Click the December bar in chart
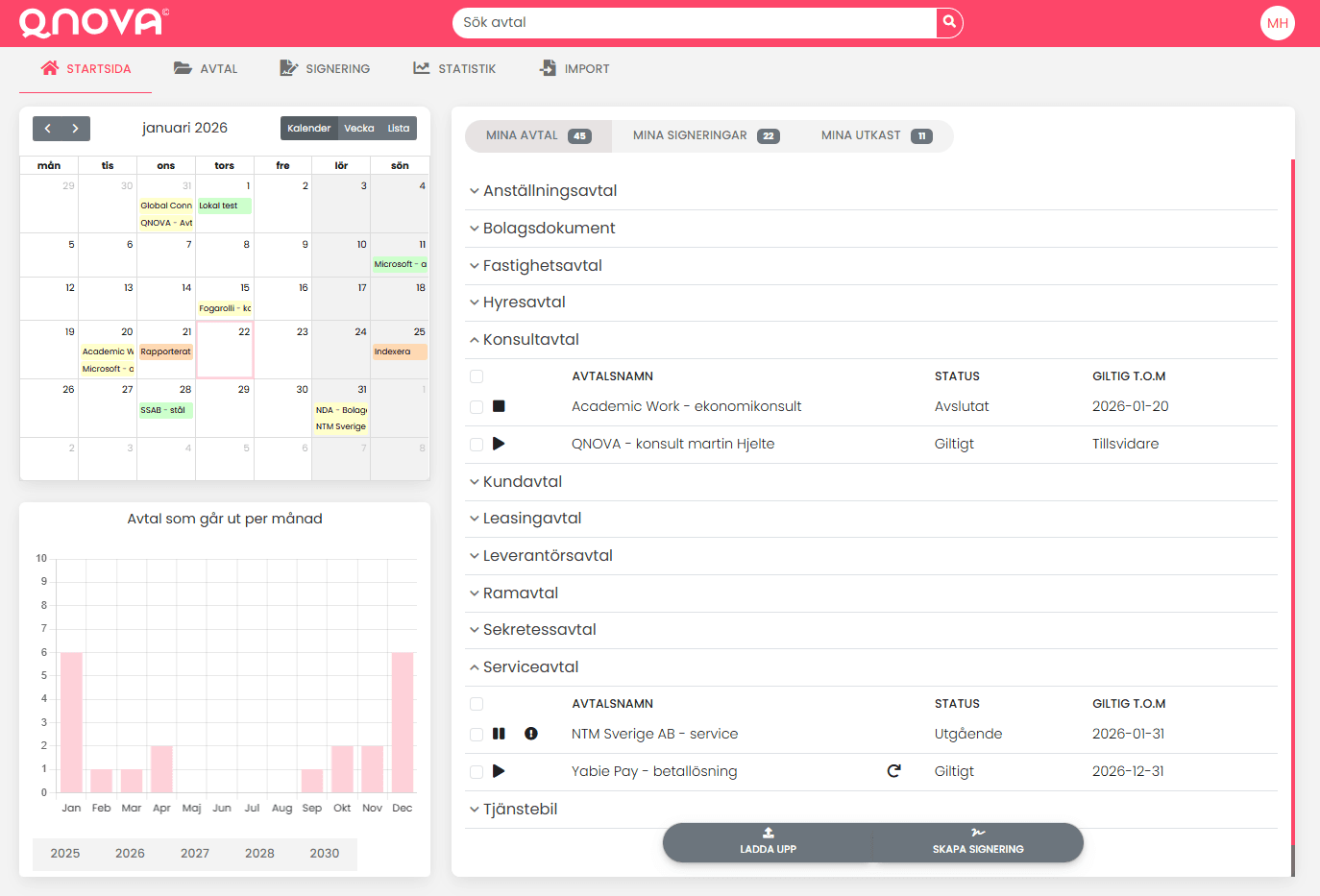The width and height of the screenshot is (1320, 896). [403, 722]
